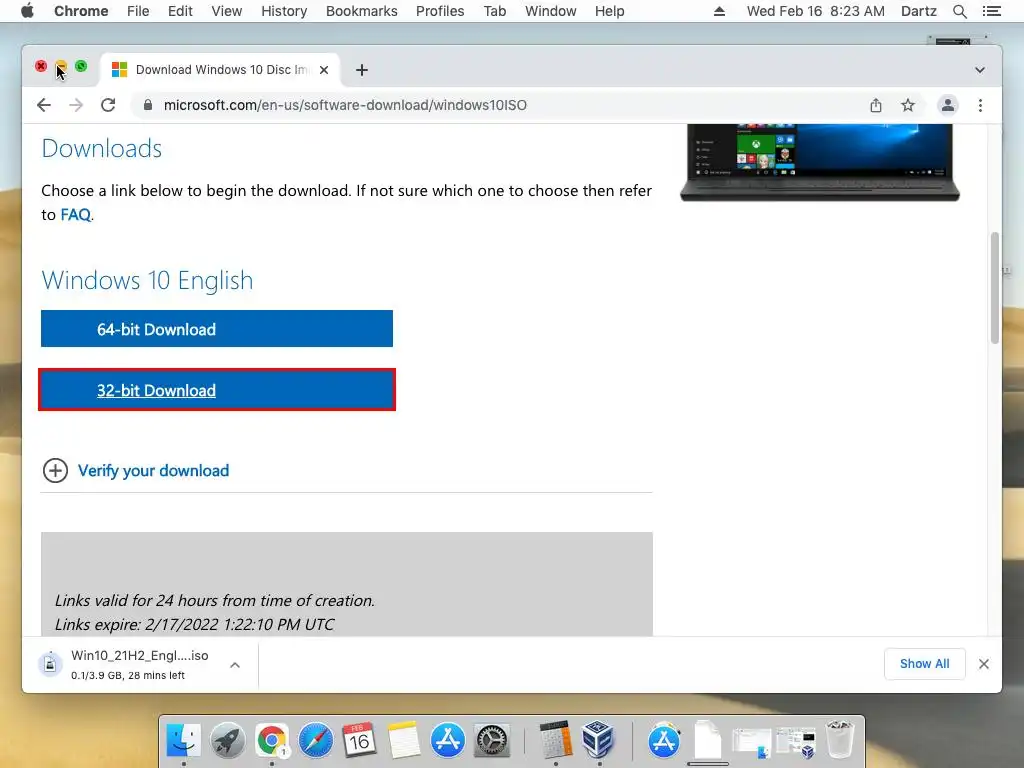
Task: Open Launchpad from the Dock
Action: (x=227, y=741)
